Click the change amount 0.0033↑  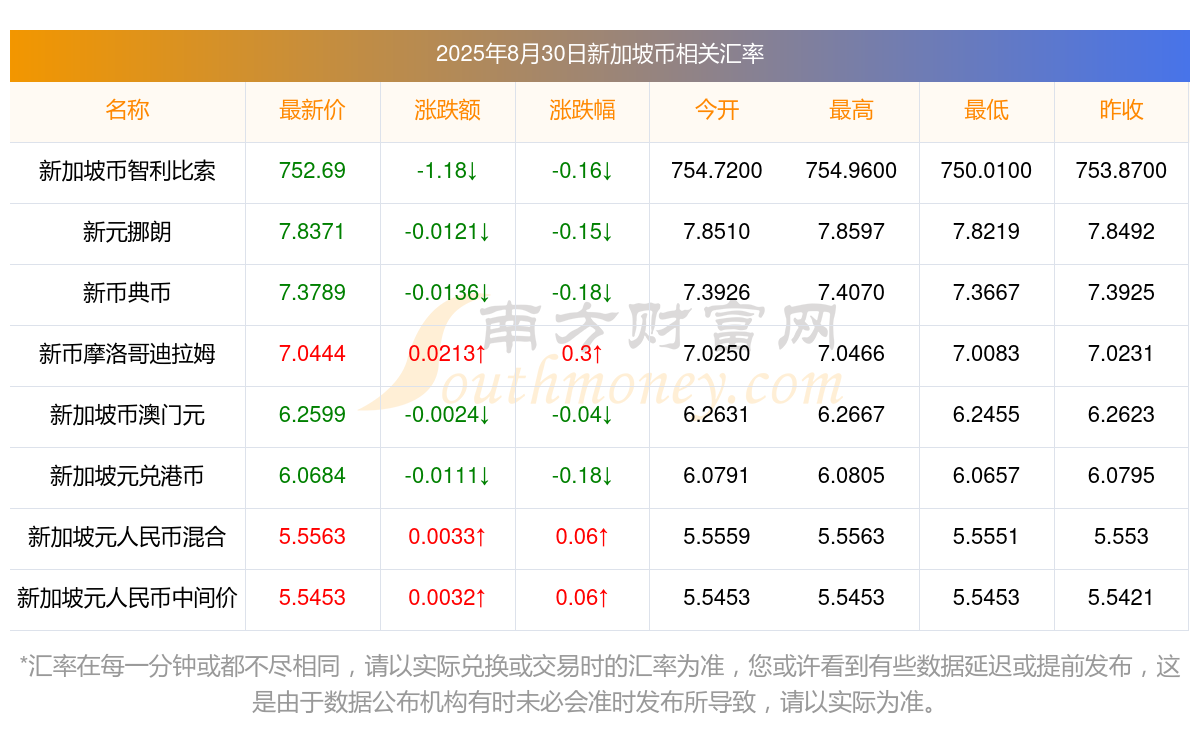pyautogui.click(x=447, y=537)
